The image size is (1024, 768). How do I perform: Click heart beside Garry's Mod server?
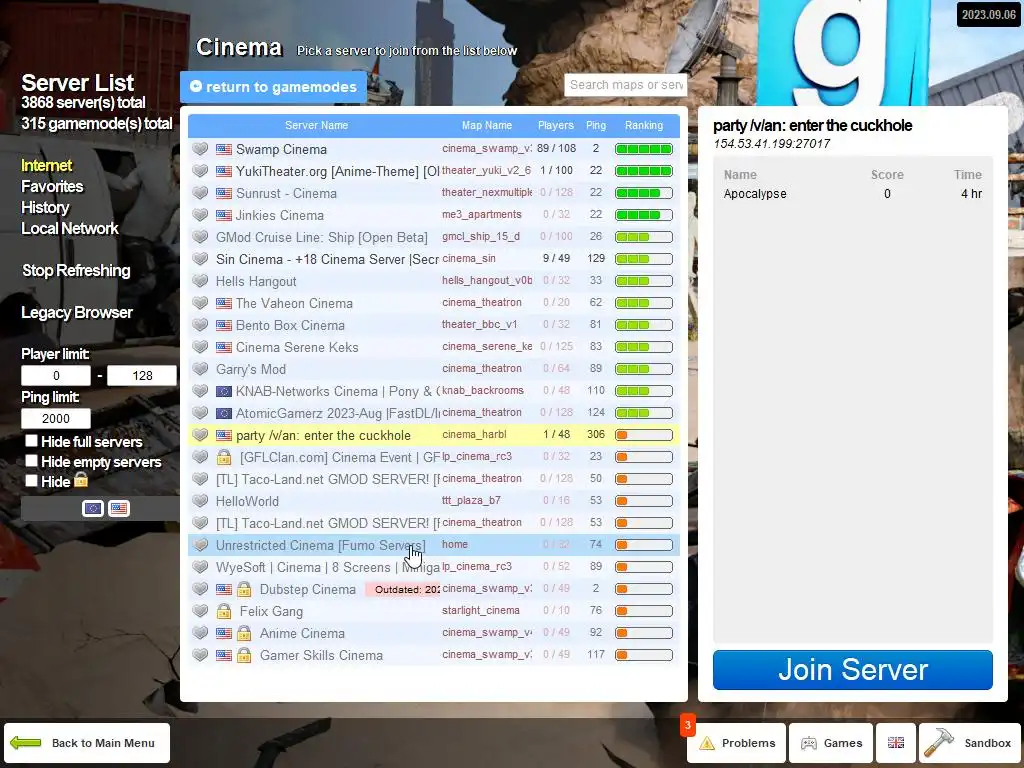click(200, 369)
